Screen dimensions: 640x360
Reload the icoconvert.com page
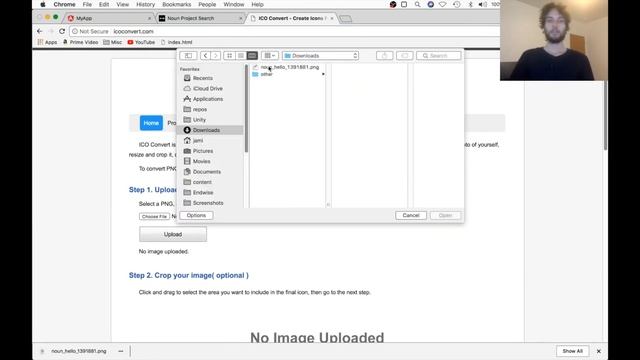click(62, 31)
